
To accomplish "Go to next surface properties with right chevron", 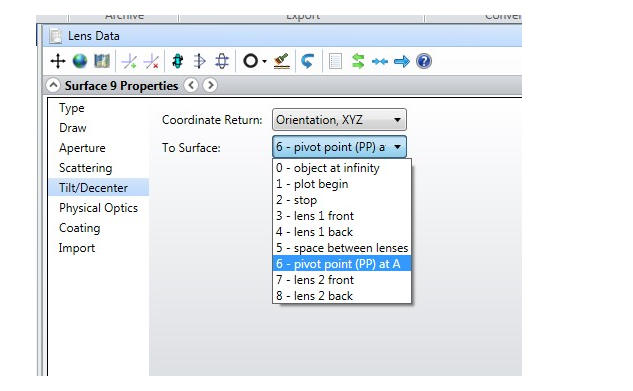I will (x=210, y=86).
